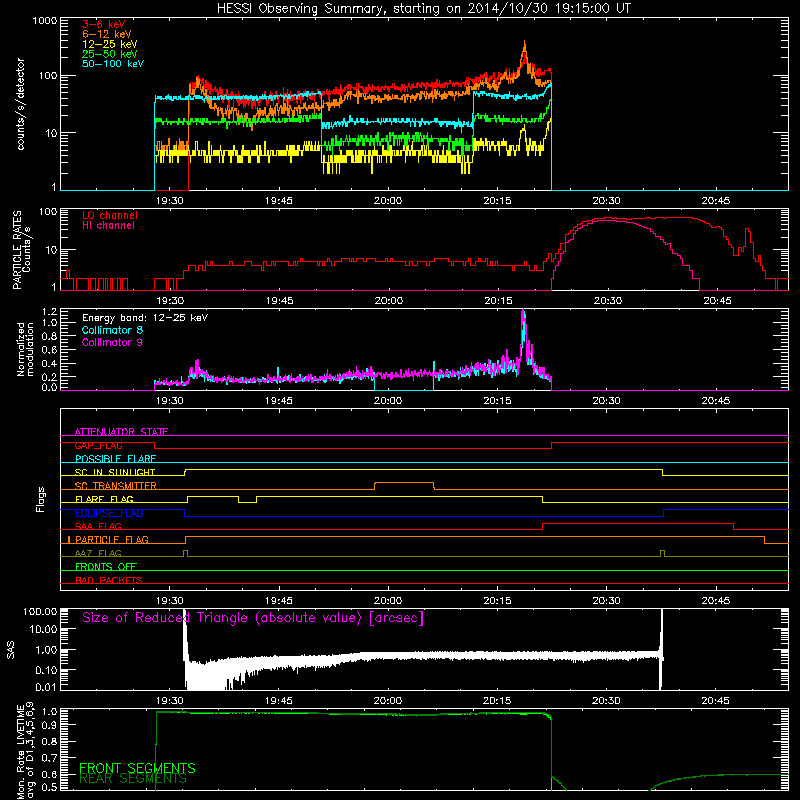
Task: Select the green 25-50 keV legend label
Action: coord(110,54)
